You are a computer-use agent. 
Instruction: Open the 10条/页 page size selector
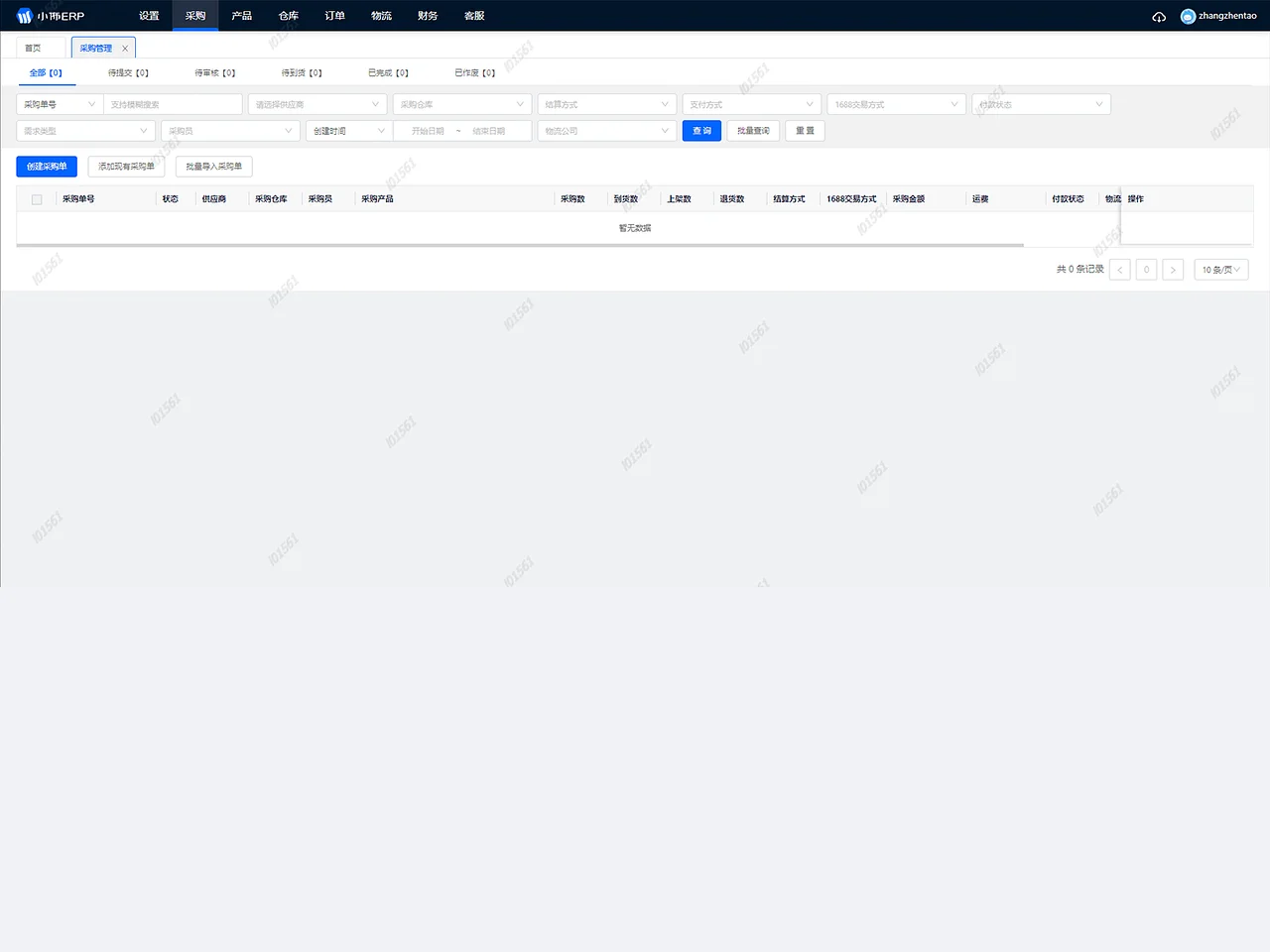pos(1220,269)
